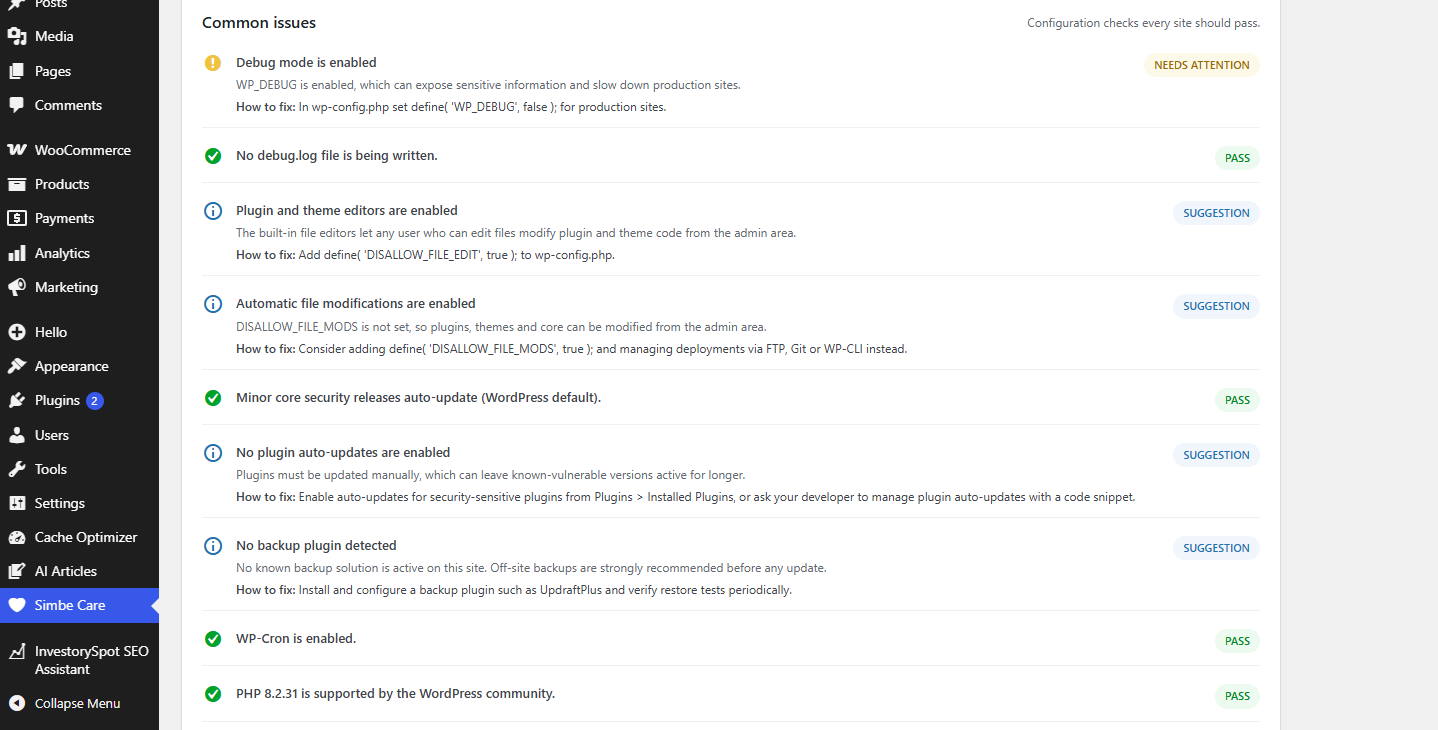The width and height of the screenshot is (1438, 730).
Task: Click the info icon for No backup plugin detected
Action: (213, 546)
